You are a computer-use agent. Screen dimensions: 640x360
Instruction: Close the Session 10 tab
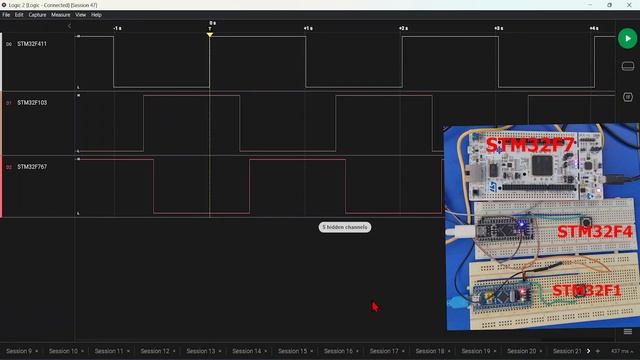click(x=82, y=351)
